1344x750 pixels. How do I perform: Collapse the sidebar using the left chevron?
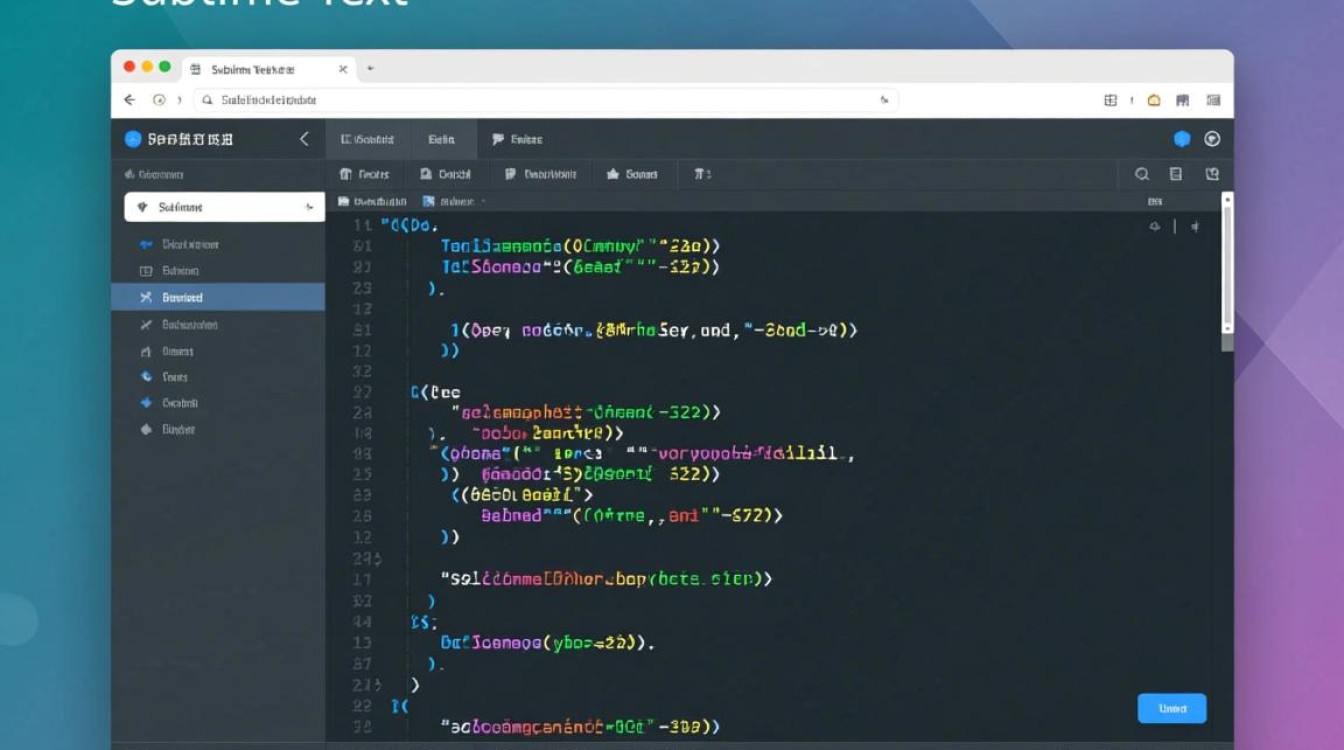304,139
